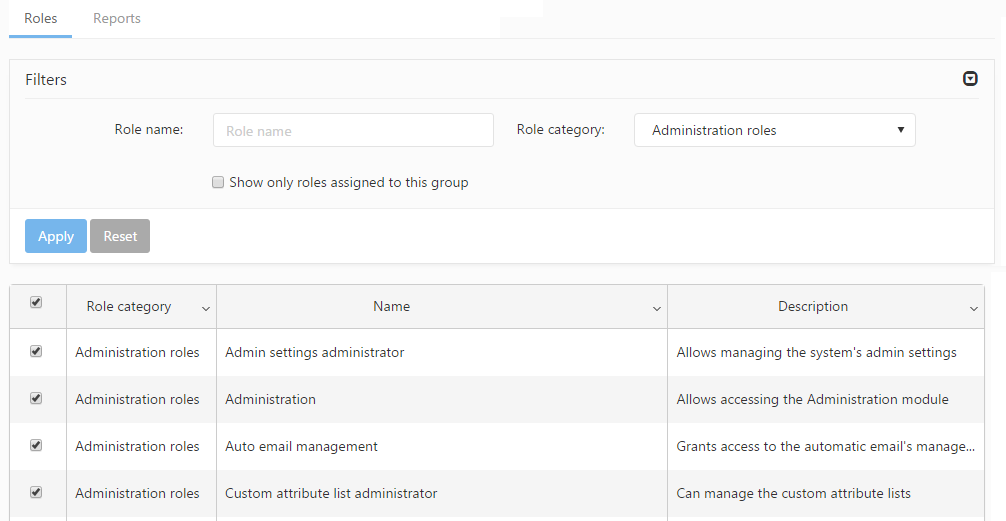Select the Custom attribute list administrator row

click(331, 493)
